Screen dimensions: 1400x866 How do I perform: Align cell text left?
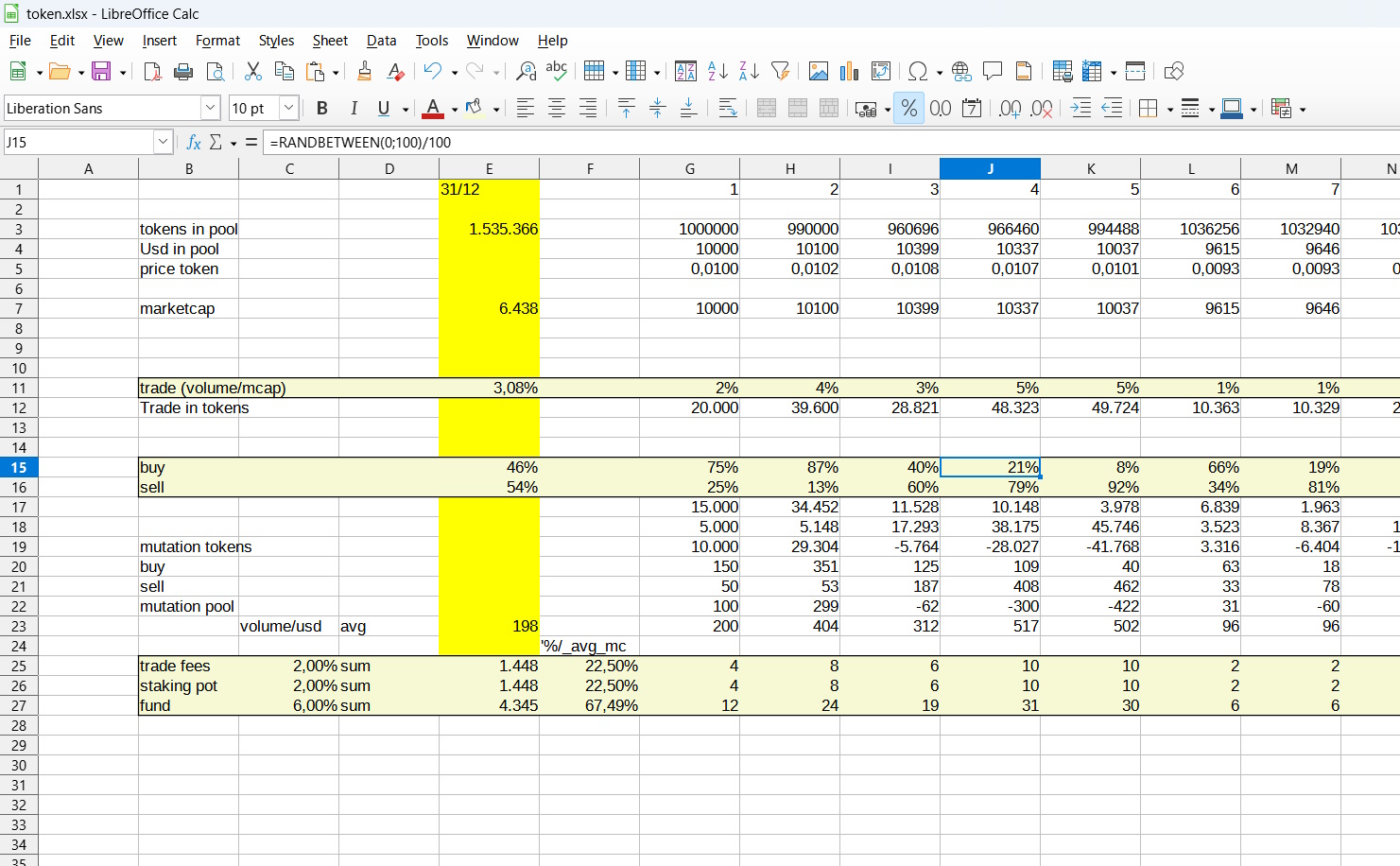click(x=526, y=109)
